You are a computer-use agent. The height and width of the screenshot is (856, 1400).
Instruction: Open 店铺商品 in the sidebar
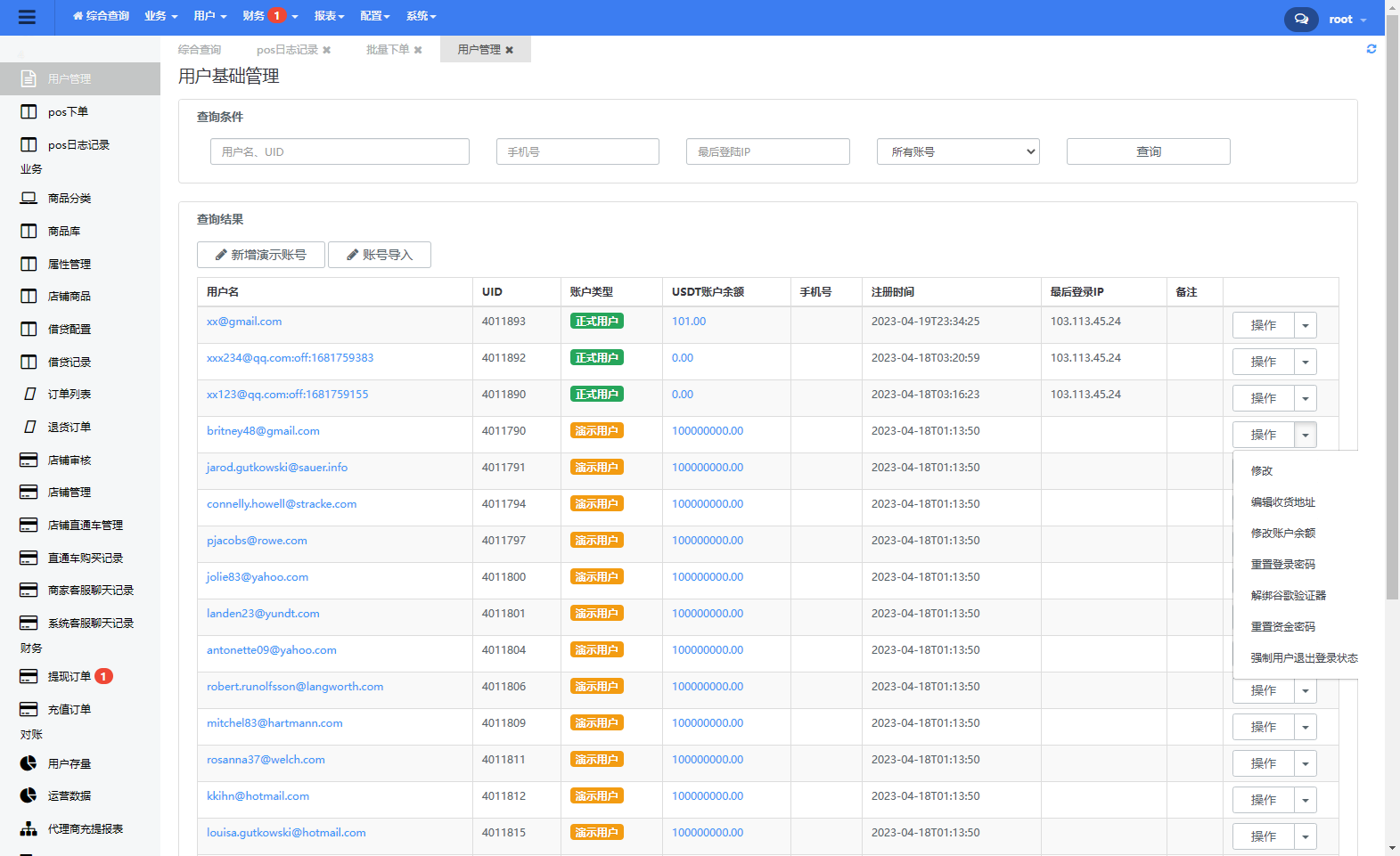point(80,296)
